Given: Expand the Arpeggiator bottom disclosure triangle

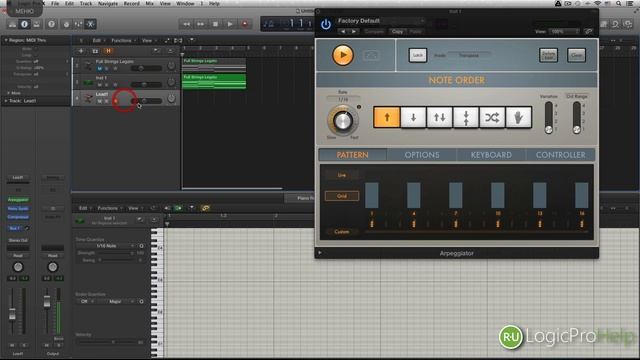Looking at the screenshot, I should click(x=320, y=253).
